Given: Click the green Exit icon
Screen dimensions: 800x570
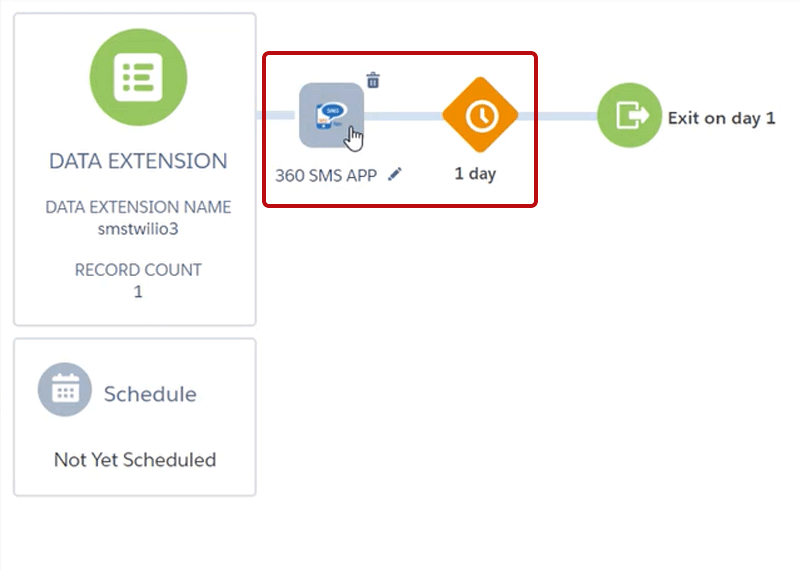Looking at the screenshot, I should point(629,116).
